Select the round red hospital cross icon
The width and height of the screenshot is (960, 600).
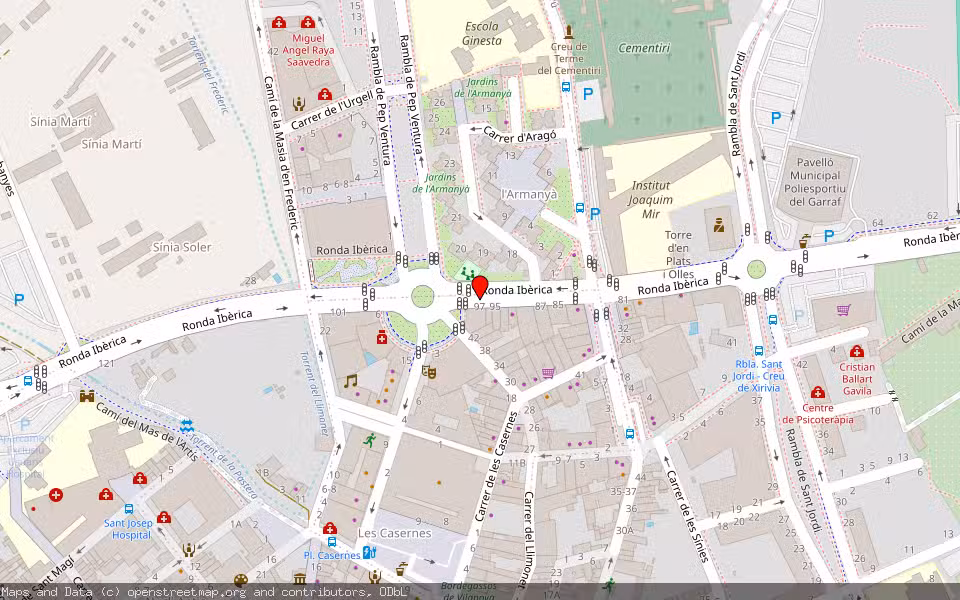pyautogui.click(x=56, y=495)
